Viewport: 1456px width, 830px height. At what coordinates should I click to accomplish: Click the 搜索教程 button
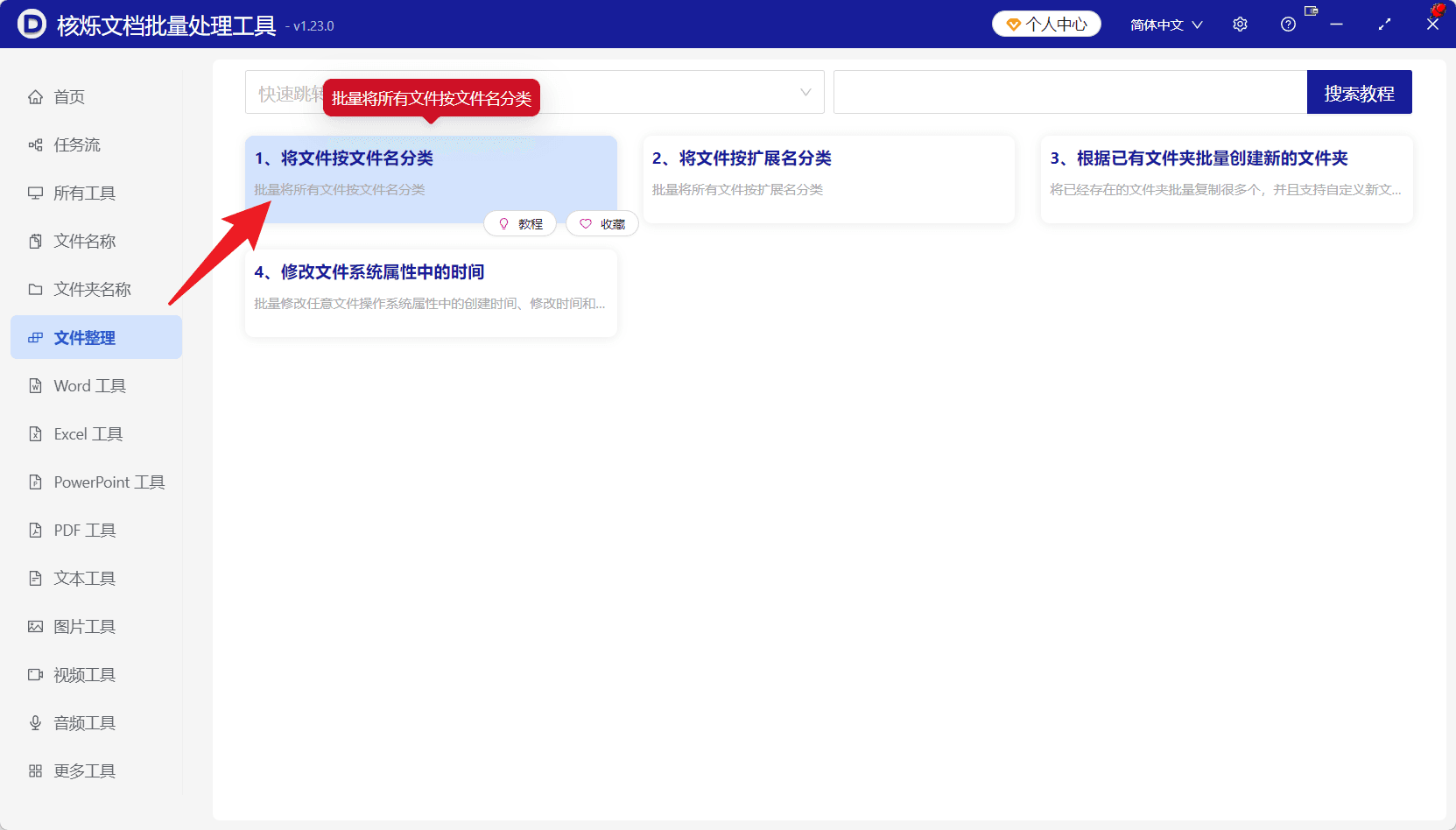pyautogui.click(x=1359, y=93)
